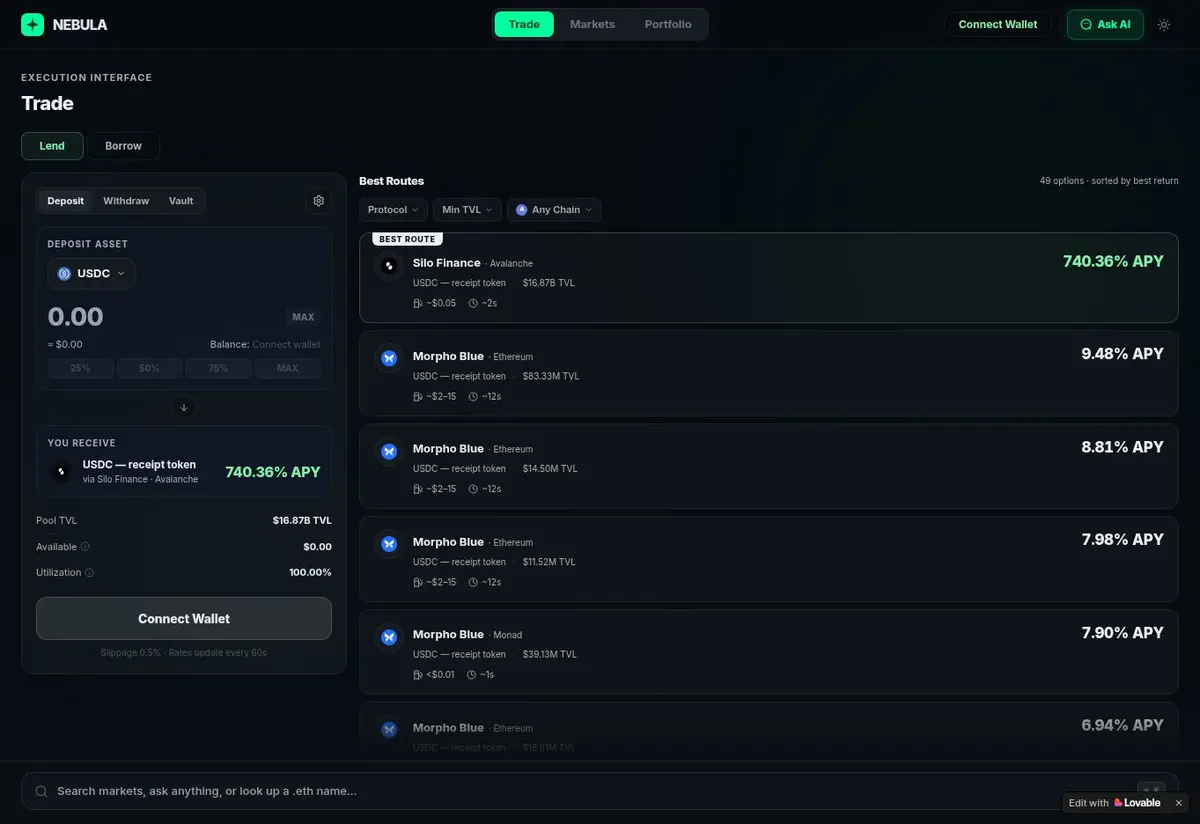Select the Withdraw segment
This screenshot has height=824, width=1200.
click(x=126, y=201)
